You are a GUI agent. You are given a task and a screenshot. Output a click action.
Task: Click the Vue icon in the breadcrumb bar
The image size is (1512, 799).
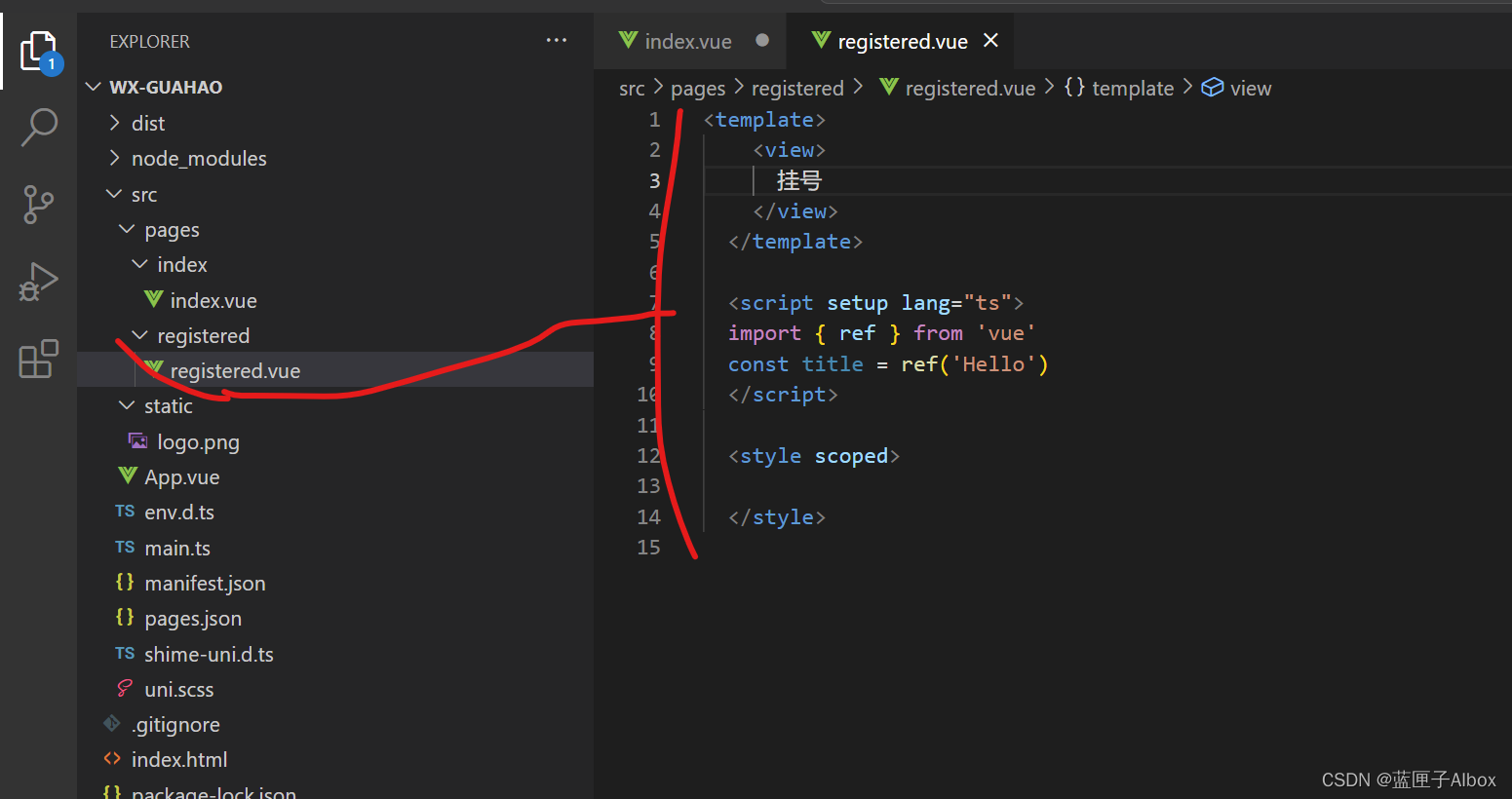(889, 87)
